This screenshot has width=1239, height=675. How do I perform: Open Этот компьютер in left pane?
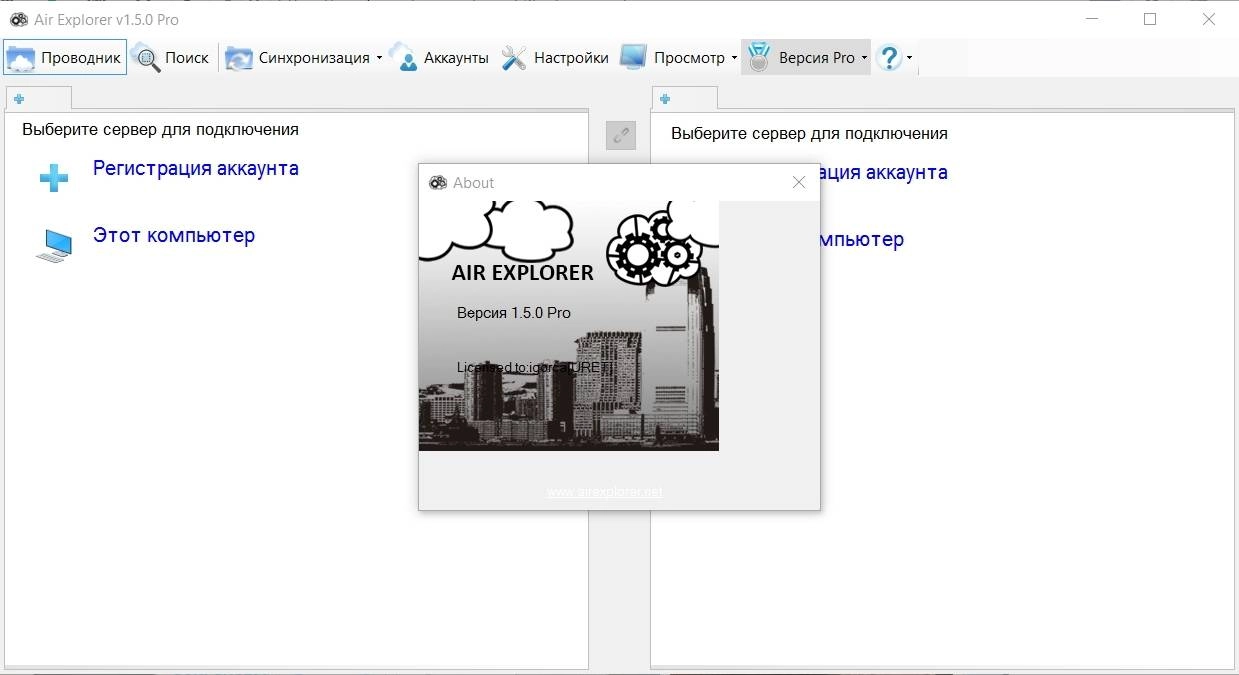point(174,235)
